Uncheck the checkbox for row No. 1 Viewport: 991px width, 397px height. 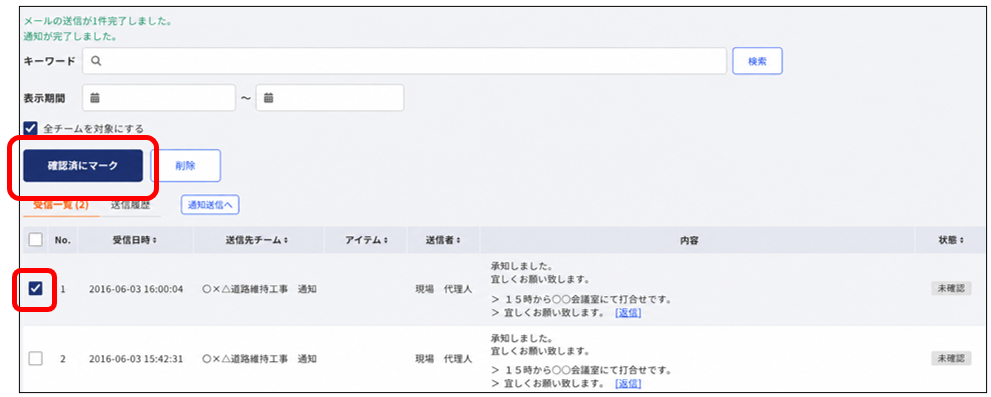point(36,289)
